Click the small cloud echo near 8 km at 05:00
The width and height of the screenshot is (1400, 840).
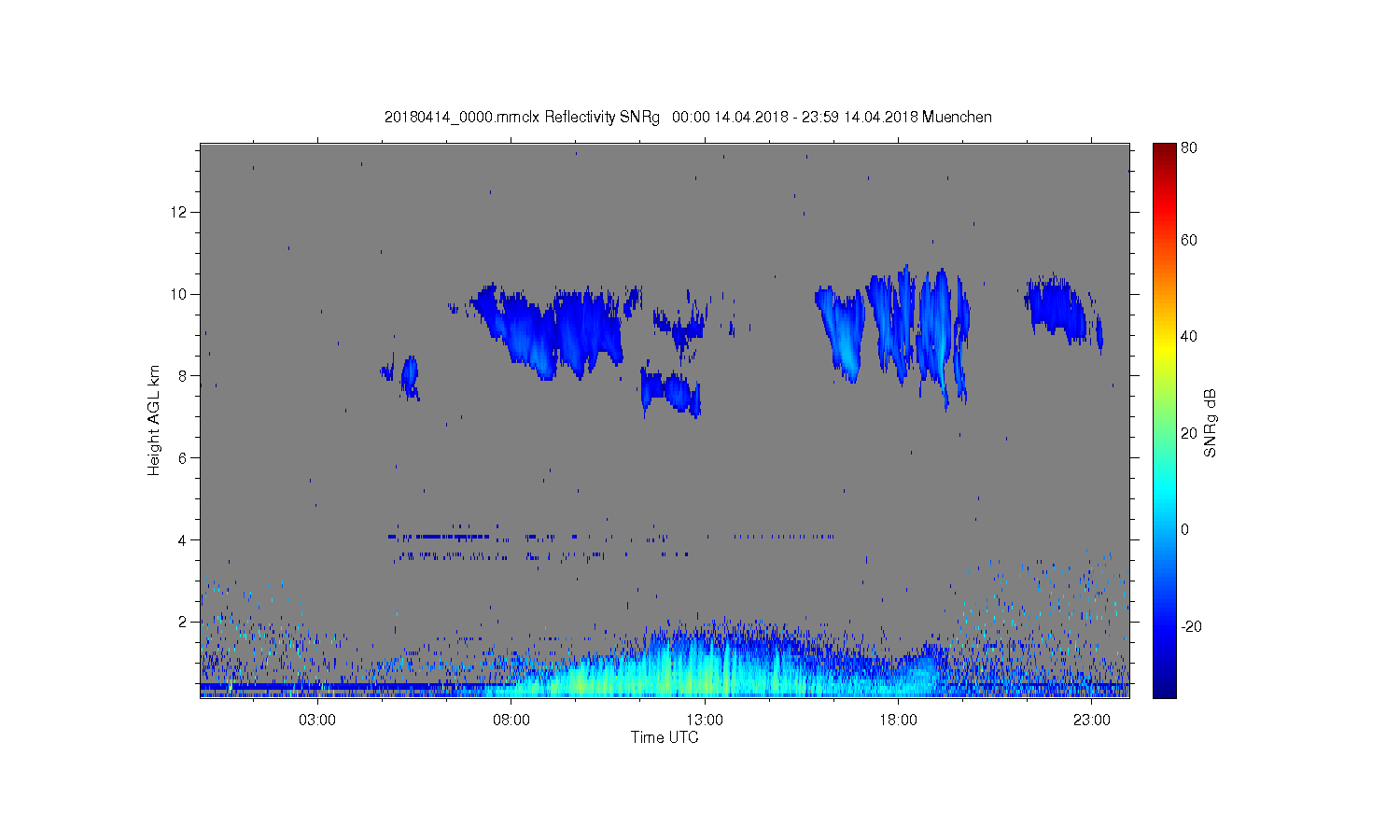409,376
